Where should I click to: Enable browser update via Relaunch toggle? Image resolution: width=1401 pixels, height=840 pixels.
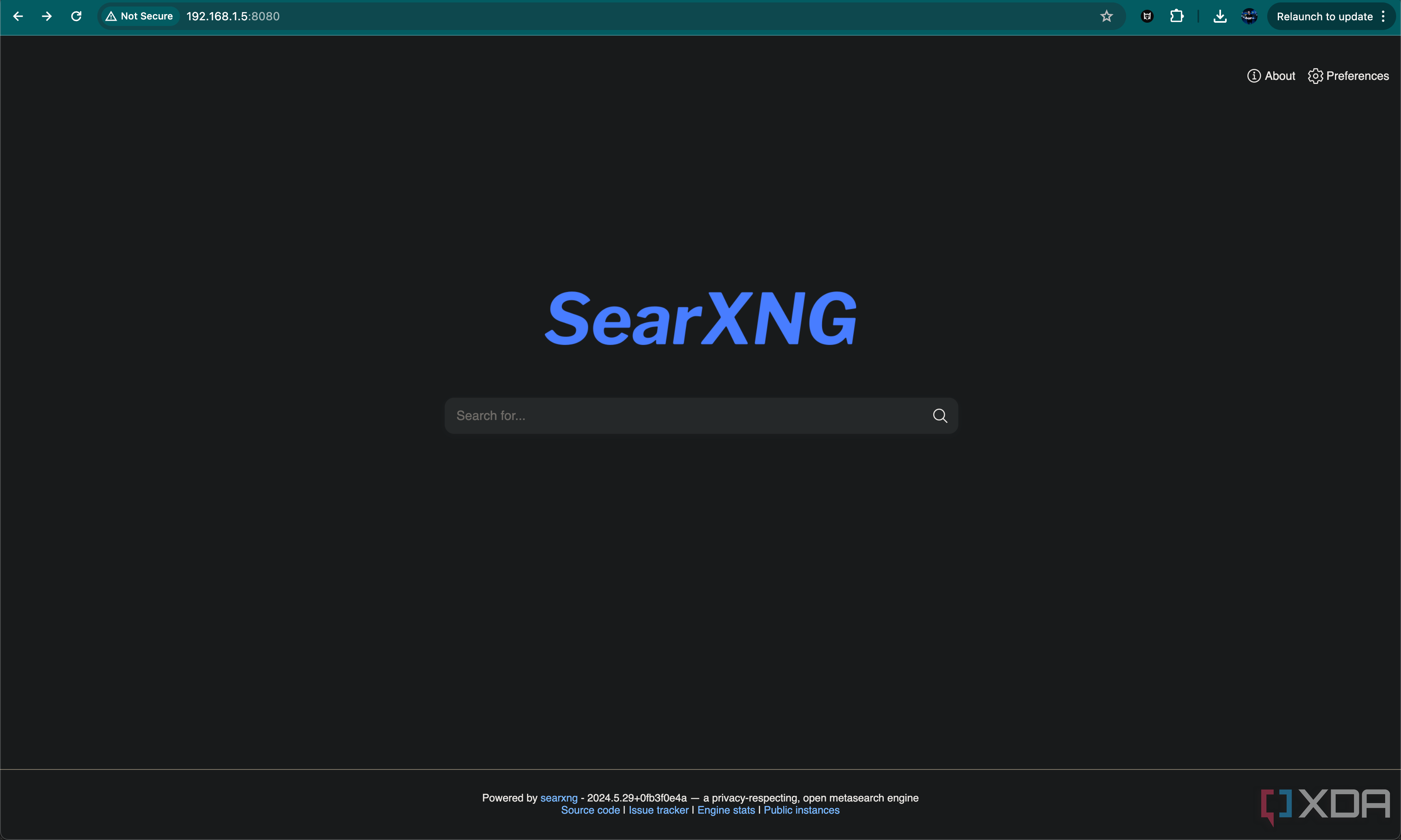coord(1326,16)
